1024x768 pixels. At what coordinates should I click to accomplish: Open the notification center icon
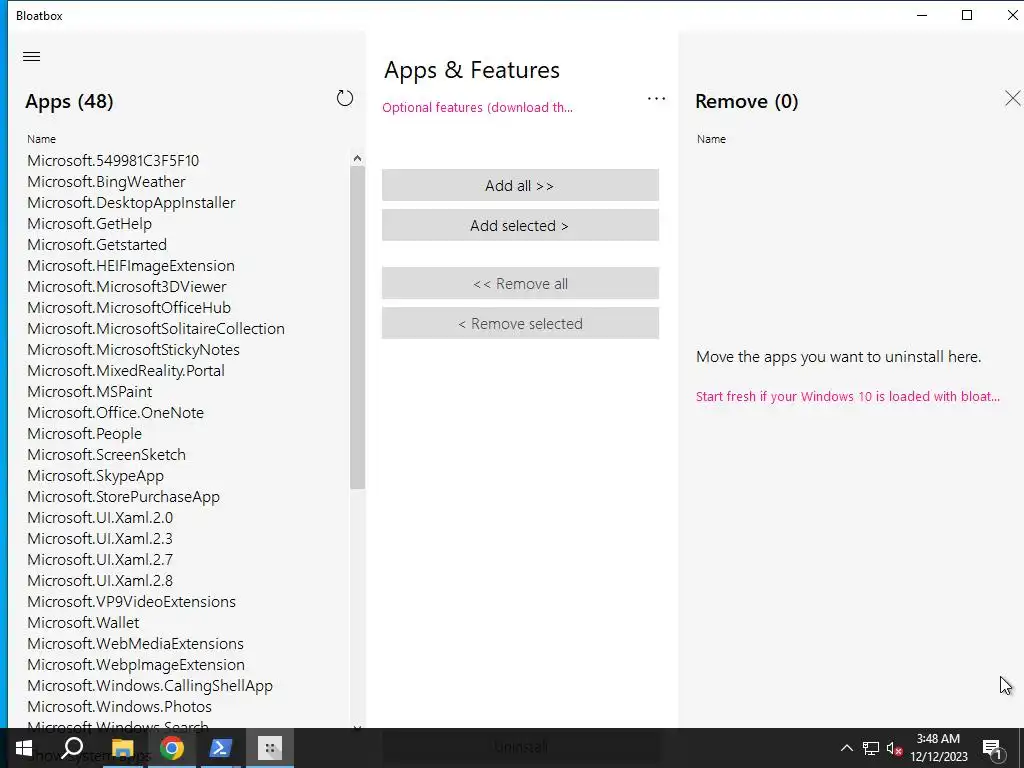pyautogui.click(x=992, y=750)
